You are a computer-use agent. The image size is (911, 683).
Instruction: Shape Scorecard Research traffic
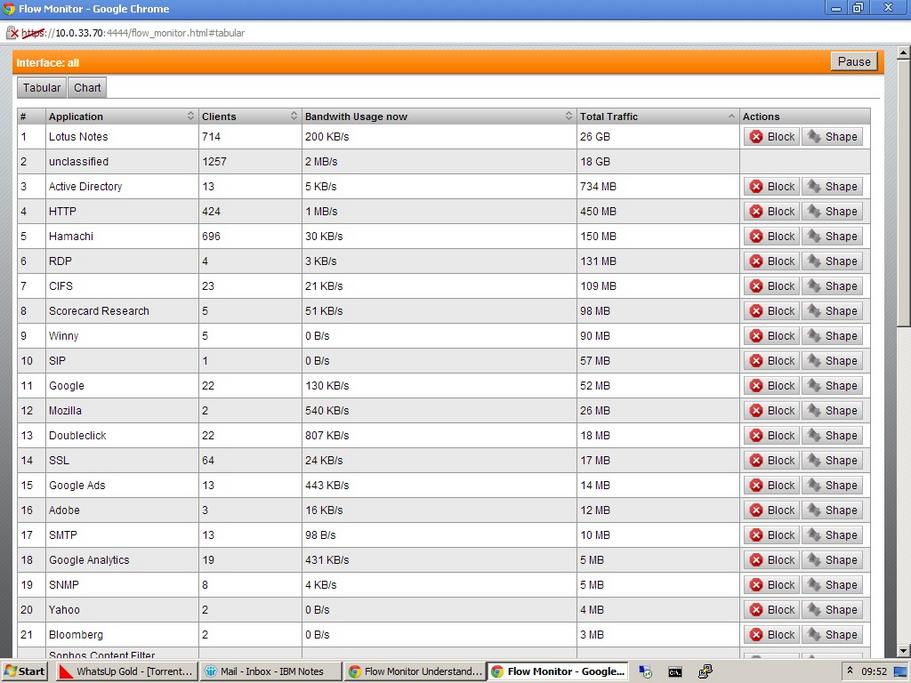pyautogui.click(x=832, y=311)
